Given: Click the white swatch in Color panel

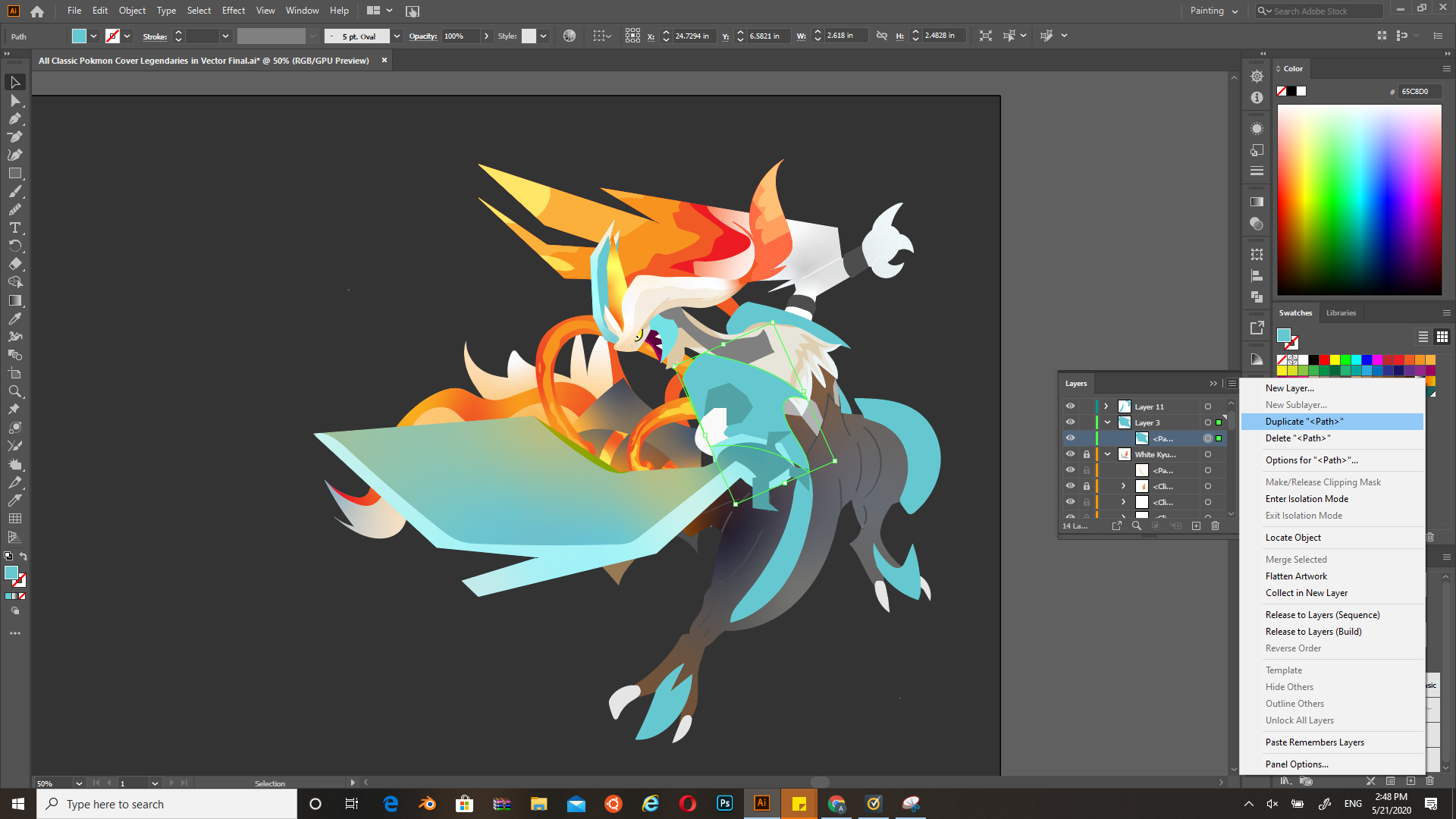Looking at the screenshot, I should (1301, 91).
